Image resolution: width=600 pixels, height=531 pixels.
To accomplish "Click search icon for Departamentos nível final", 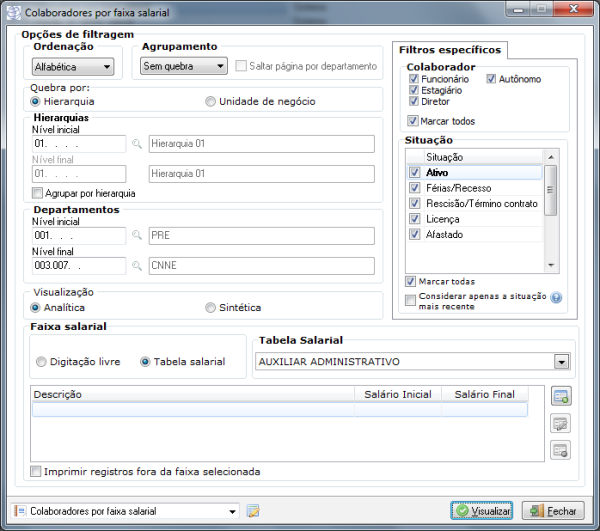I will point(137,267).
